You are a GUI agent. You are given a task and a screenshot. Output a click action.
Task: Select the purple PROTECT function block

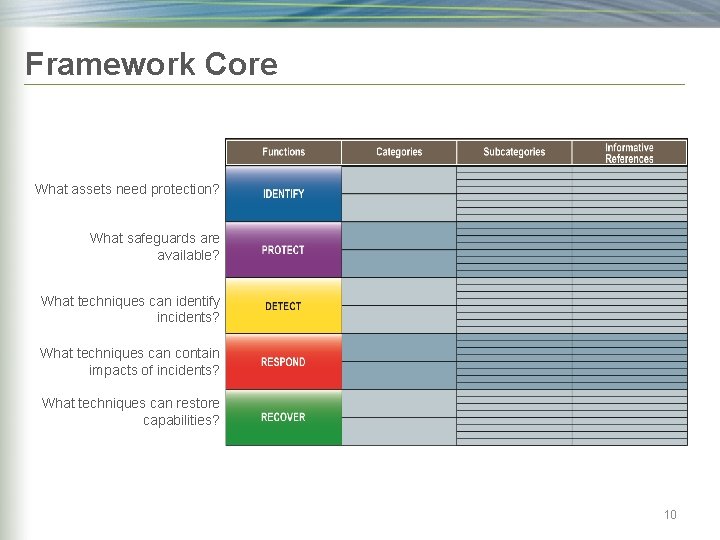(x=284, y=250)
